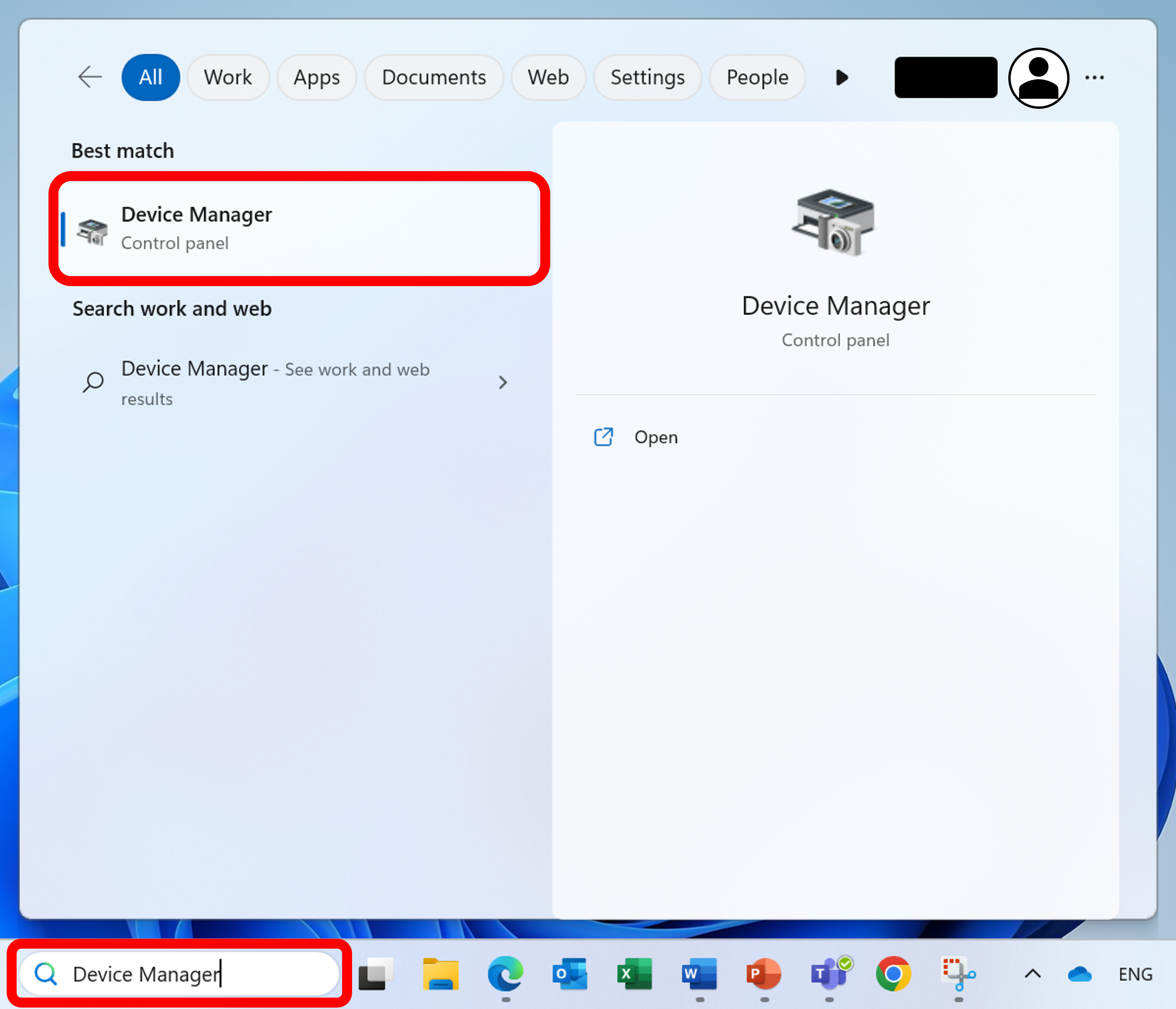This screenshot has height=1009, width=1176.
Task: Switch to the Settings filter tab
Action: 647,77
